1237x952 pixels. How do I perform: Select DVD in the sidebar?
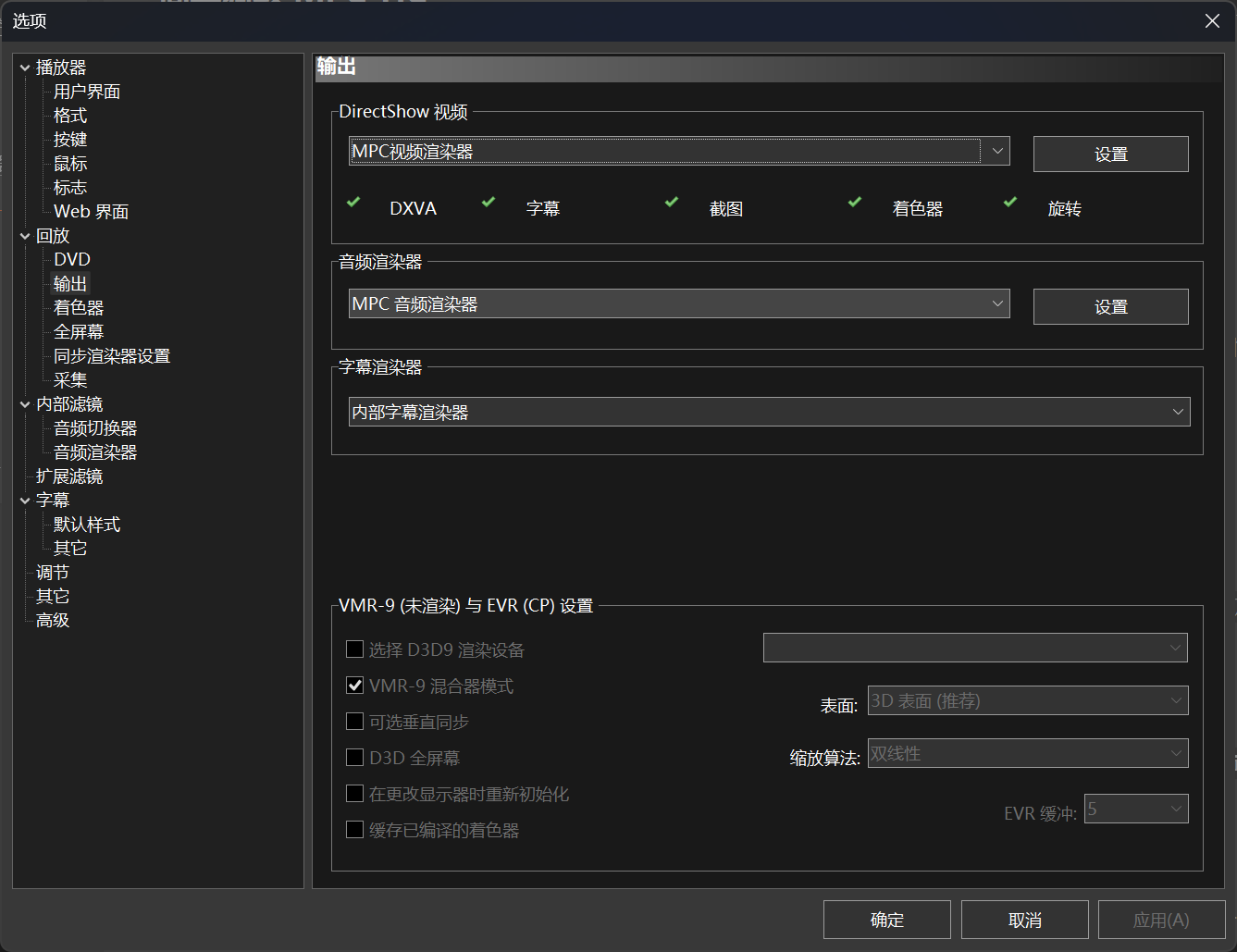(71, 259)
